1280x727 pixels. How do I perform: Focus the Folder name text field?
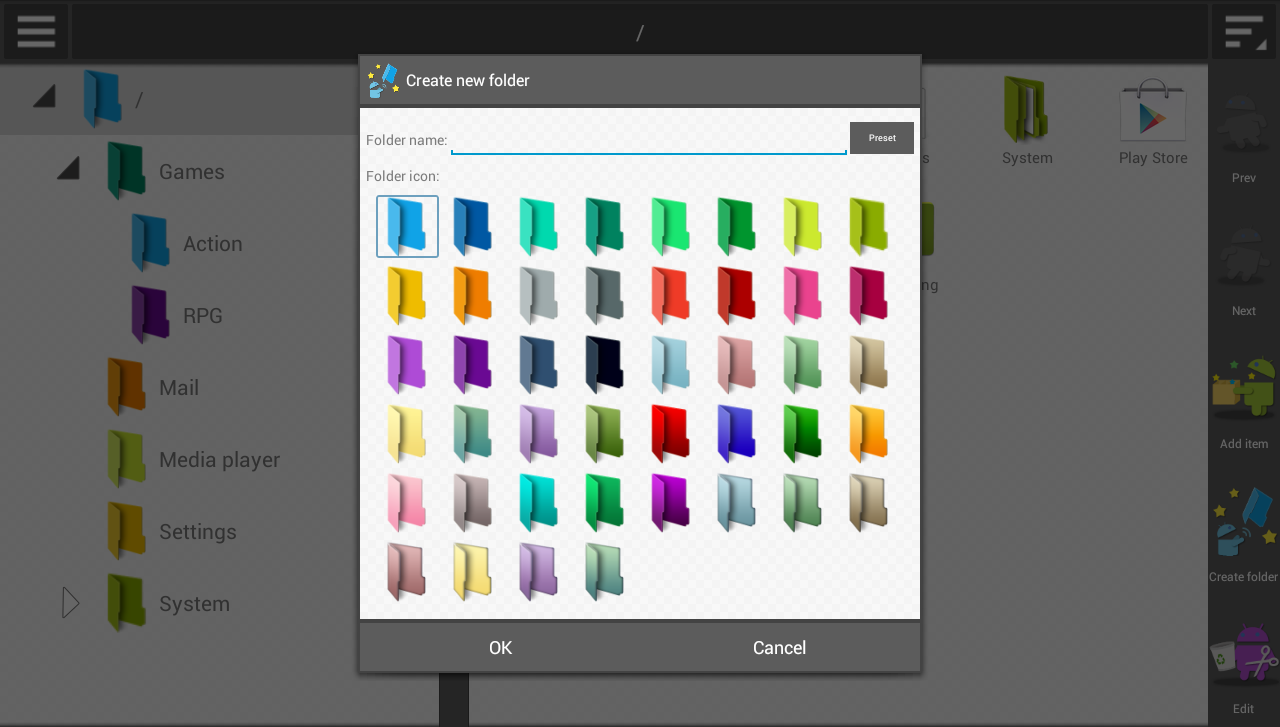[x=649, y=140]
